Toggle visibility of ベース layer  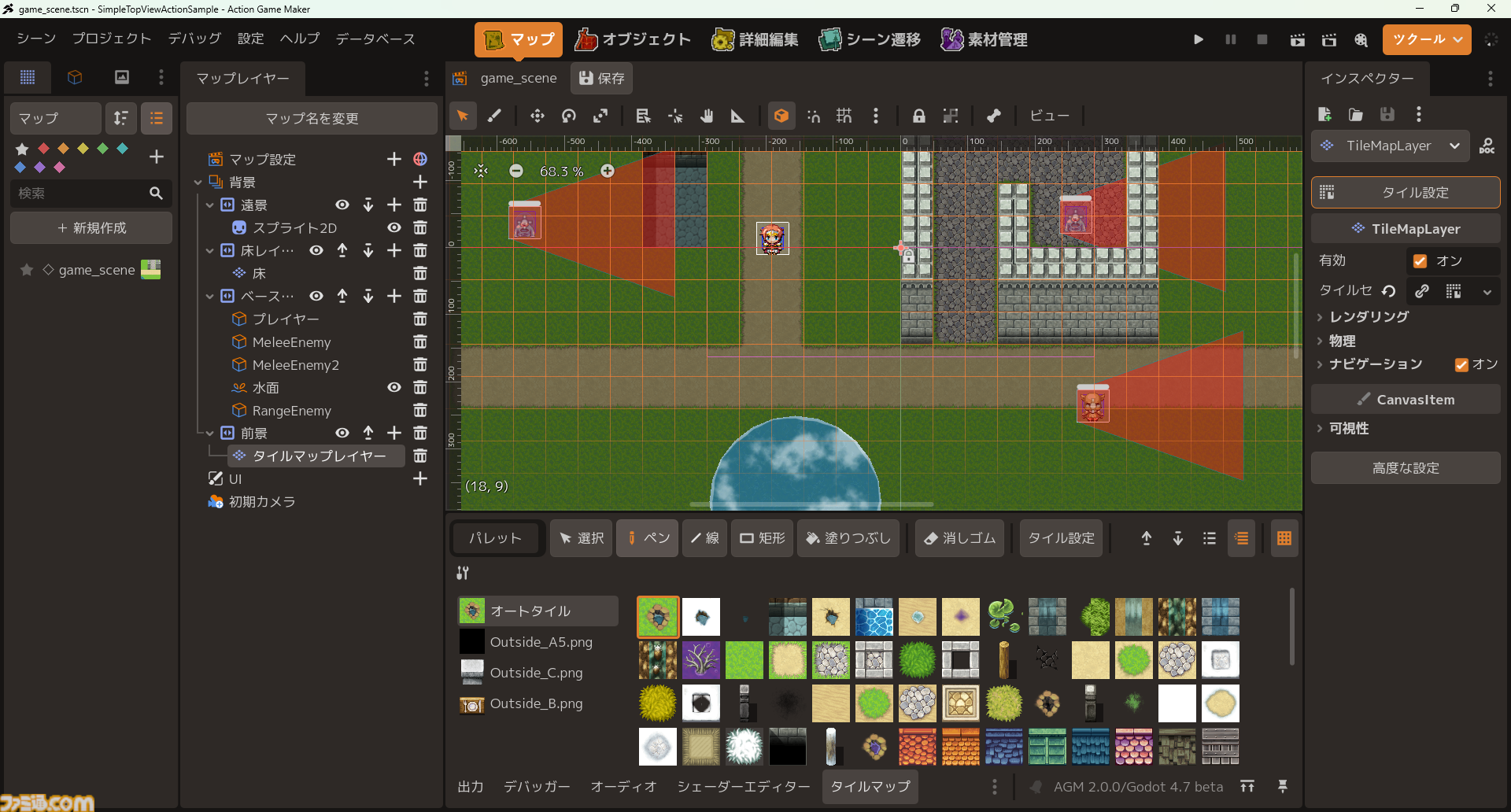point(316,296)
